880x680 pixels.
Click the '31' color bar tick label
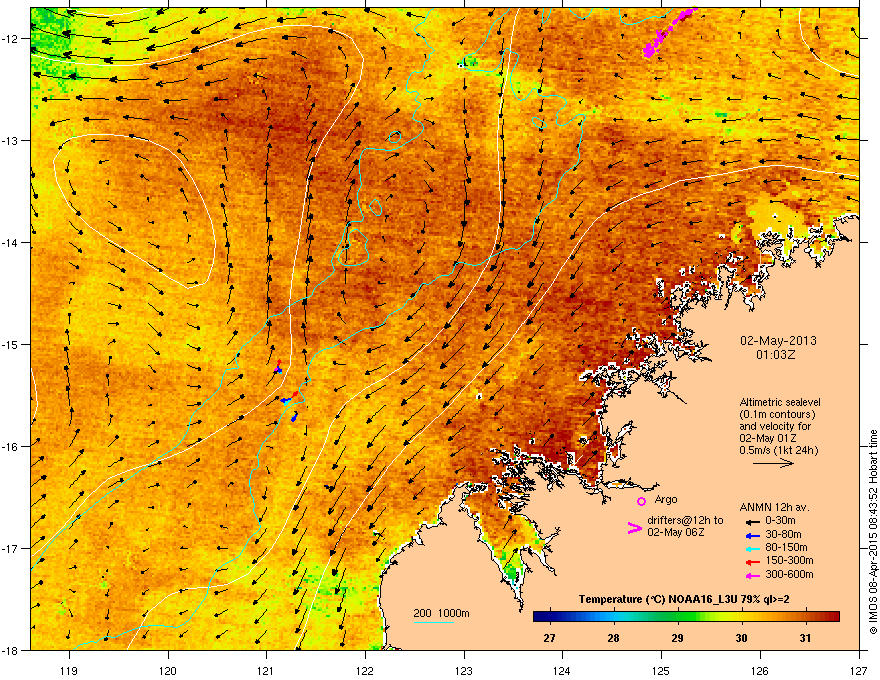(x=805, y=638)
